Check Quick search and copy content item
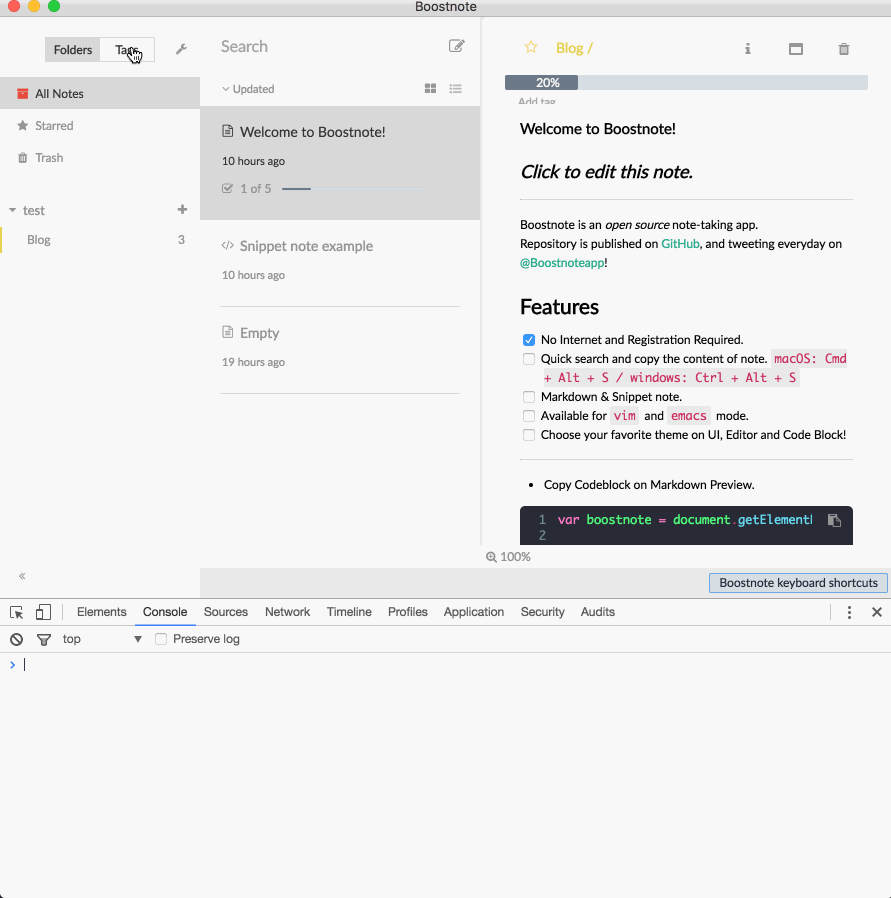The image size is (891, 898). [529, 359]
